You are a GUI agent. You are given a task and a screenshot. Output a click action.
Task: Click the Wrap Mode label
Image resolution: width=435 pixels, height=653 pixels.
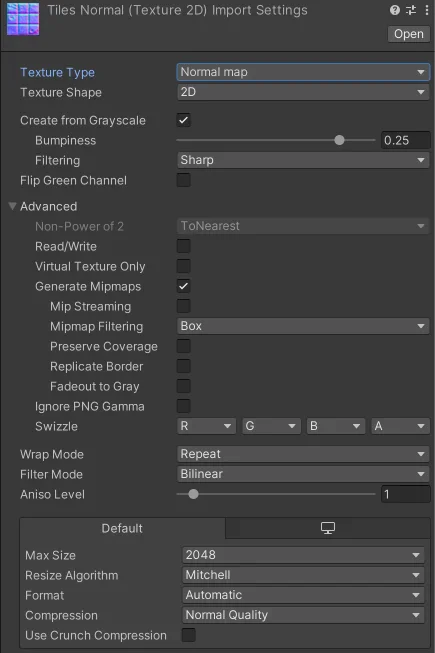[x=52, y=454]
